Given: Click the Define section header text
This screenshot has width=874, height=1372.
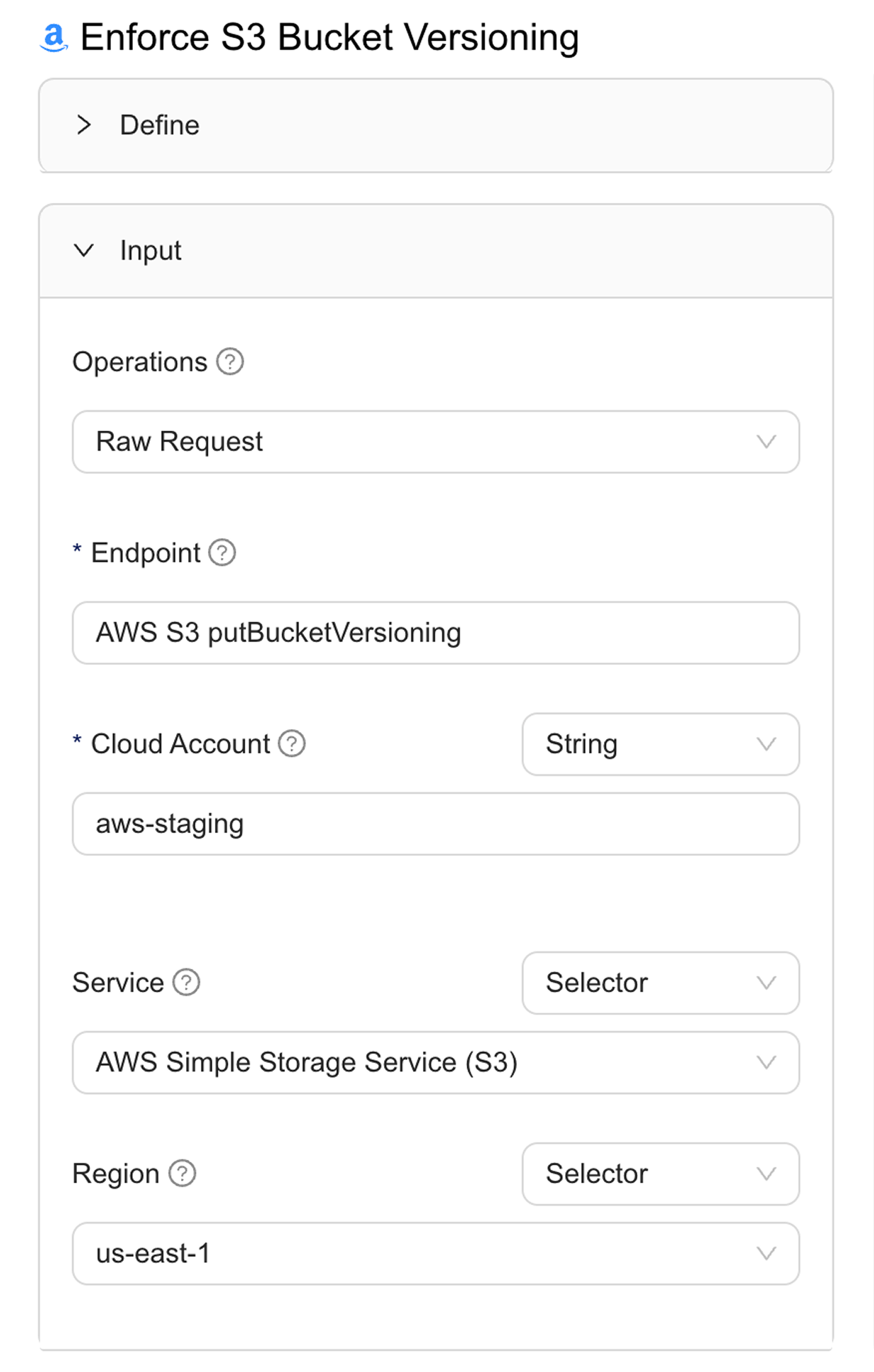Looking at the screenshot, I should [x=160, y=125].
